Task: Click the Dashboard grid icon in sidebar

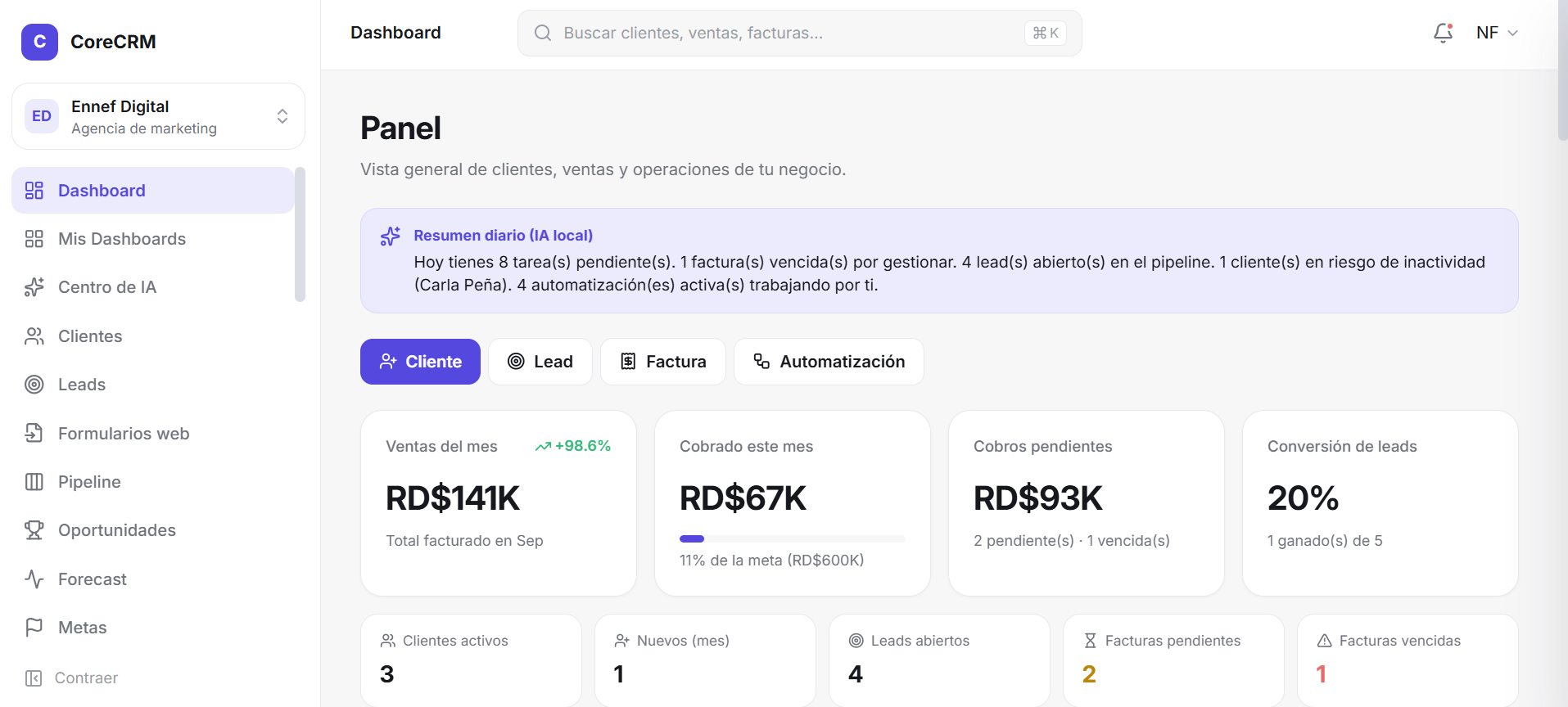Action: [34, 191]
